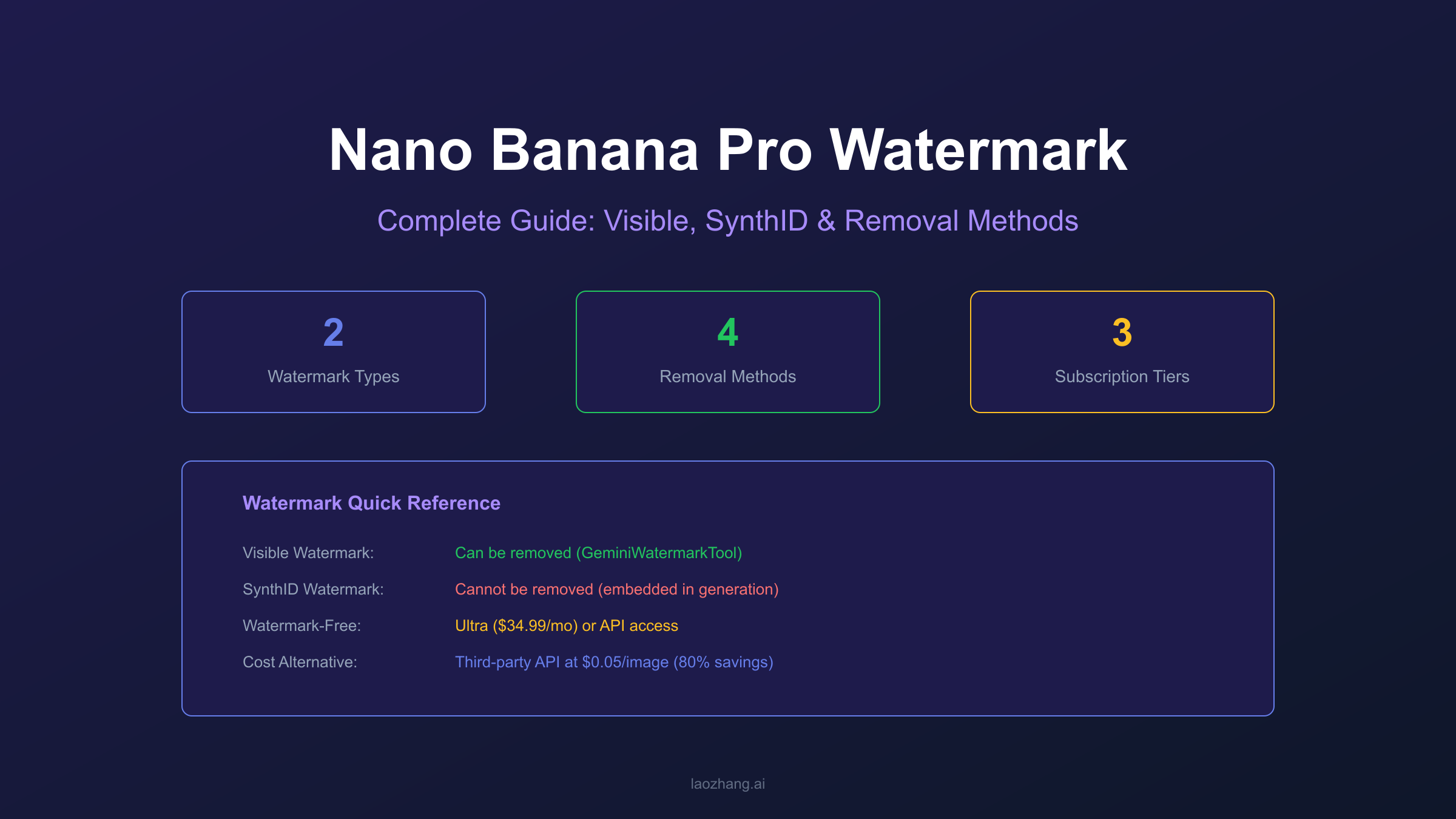Click the "Watermark-Free:" row label
Screen dimensions: 1456x819
[302, 625]
